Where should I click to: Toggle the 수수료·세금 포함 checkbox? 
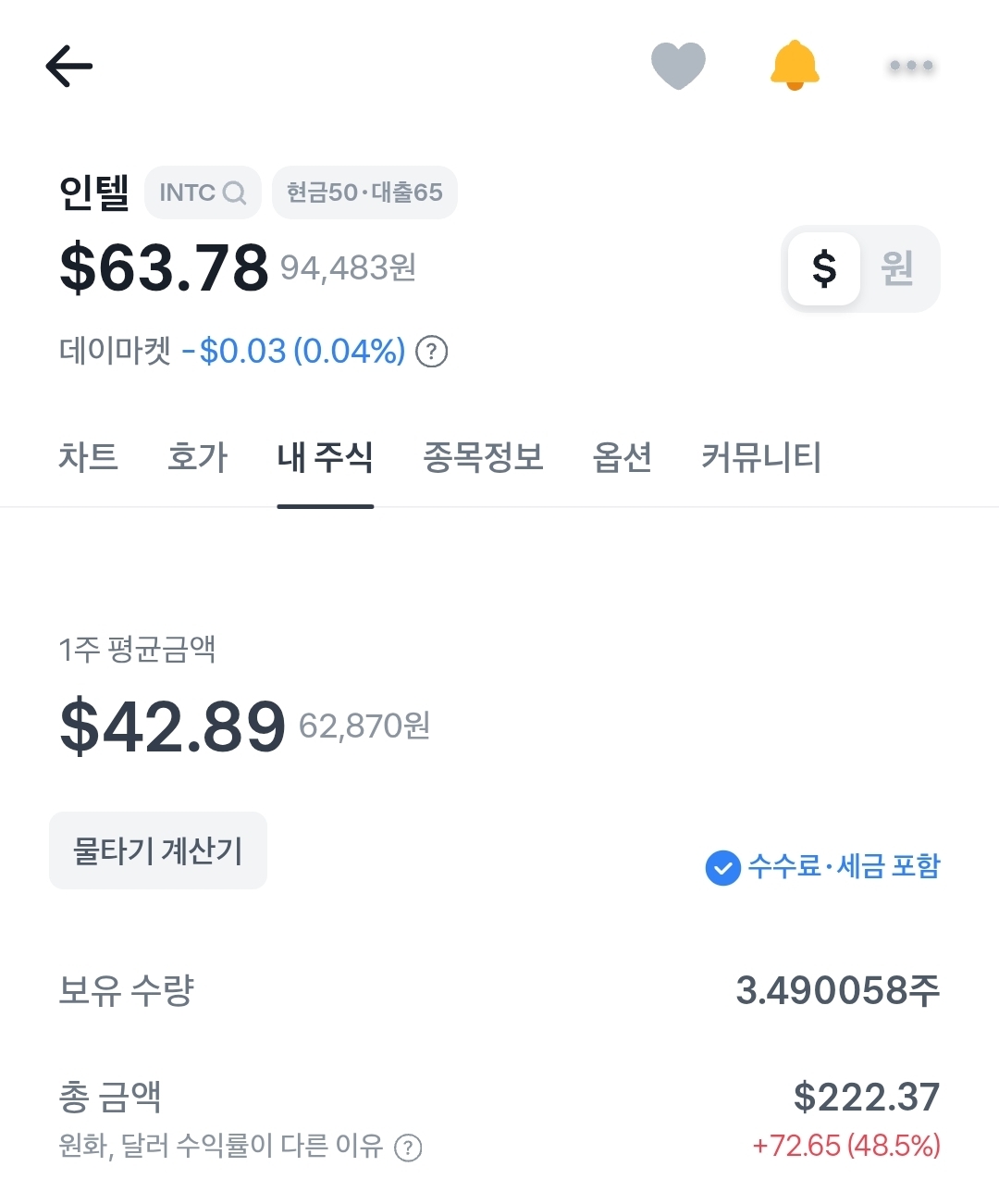722,868
